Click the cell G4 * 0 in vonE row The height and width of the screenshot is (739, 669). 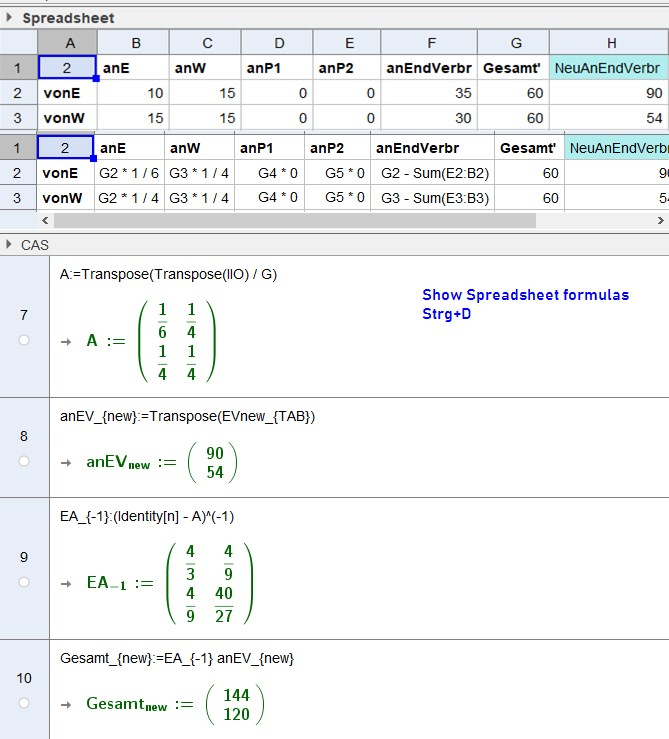[x=270, y=173]
